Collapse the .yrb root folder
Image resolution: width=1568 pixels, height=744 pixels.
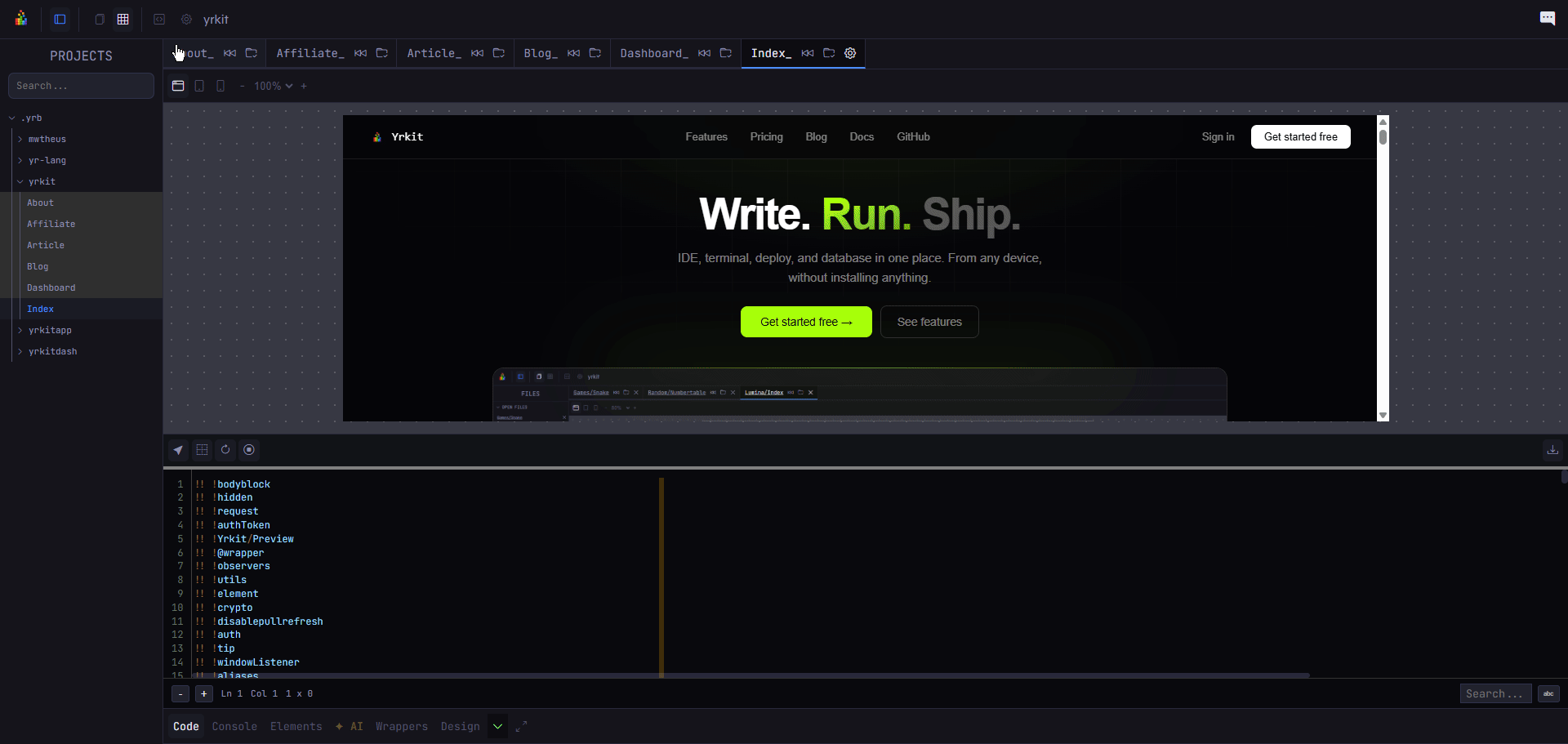pyautogui.click(x=12, y=118)
